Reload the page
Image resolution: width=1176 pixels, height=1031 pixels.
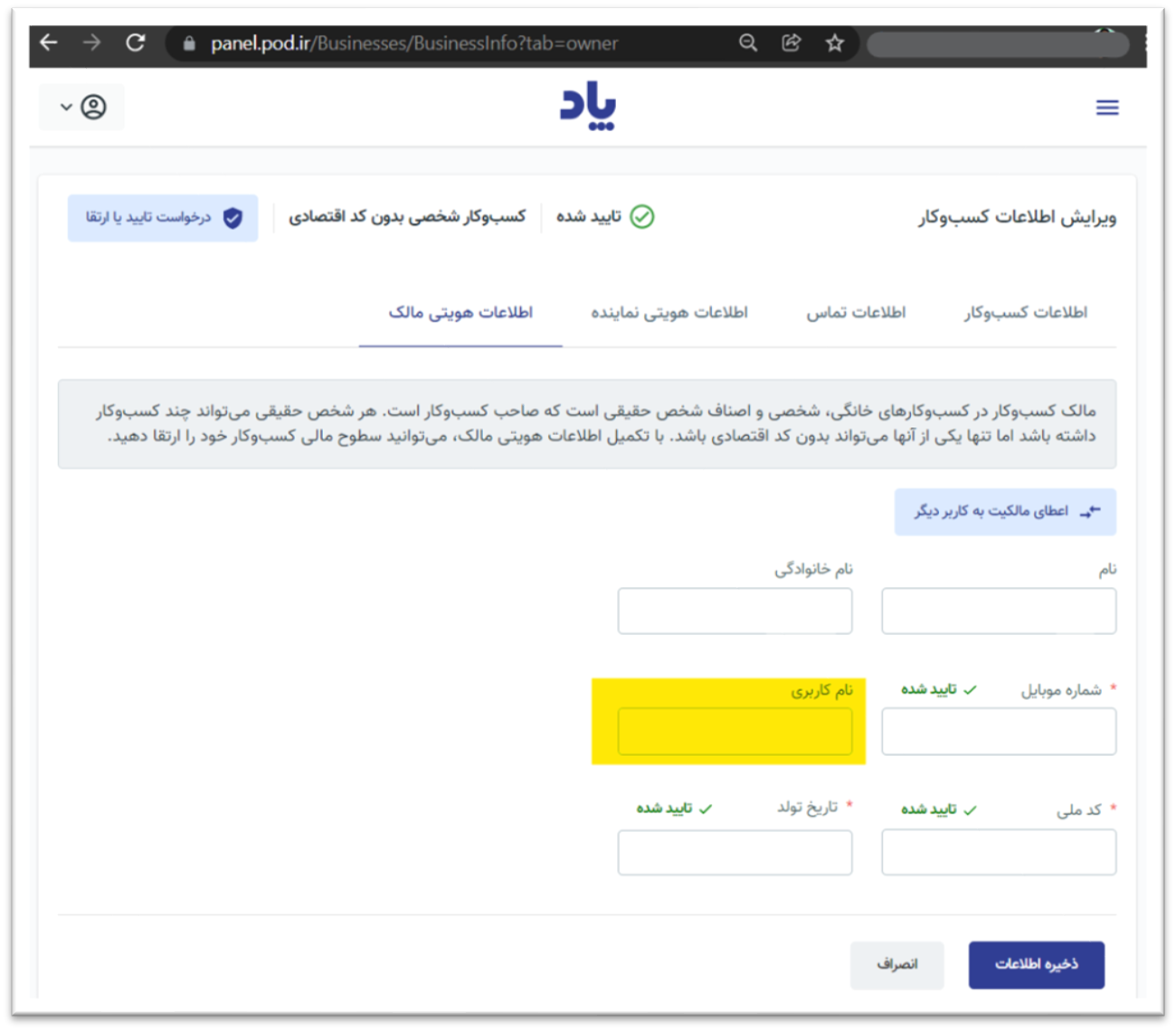coord(136,43)
